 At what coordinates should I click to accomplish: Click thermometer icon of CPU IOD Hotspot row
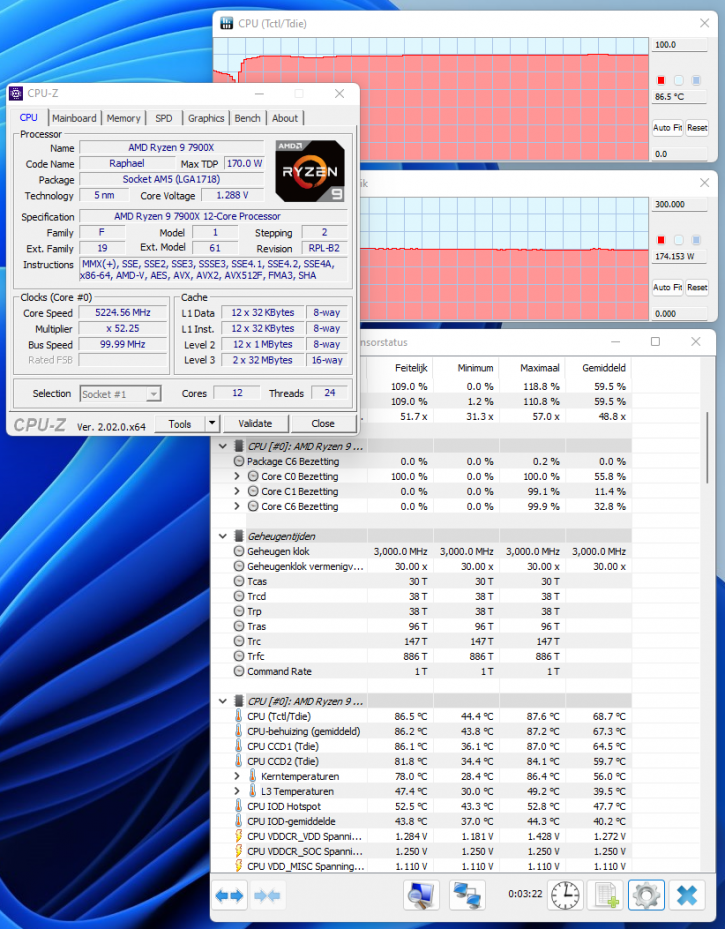239,806
